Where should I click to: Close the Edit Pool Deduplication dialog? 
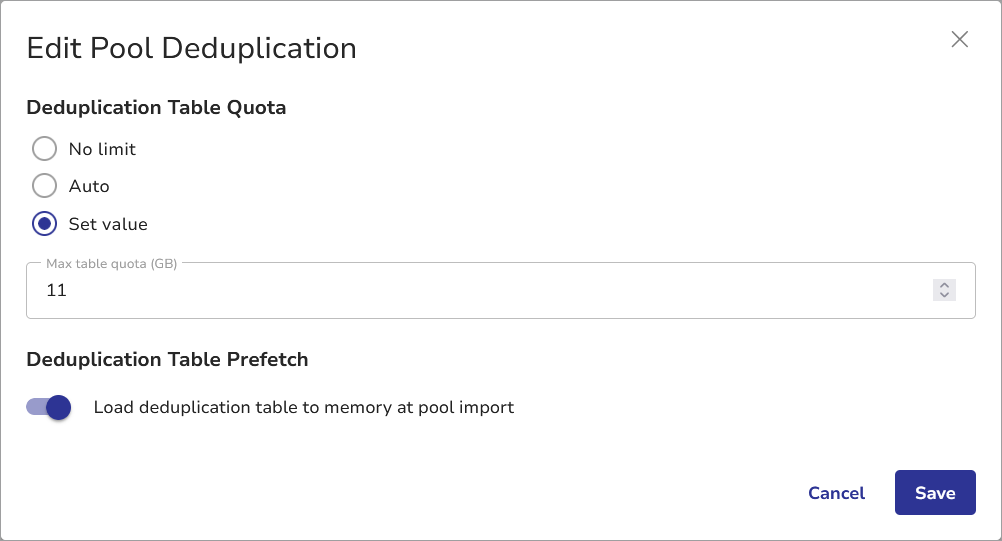tap(959, 40)
